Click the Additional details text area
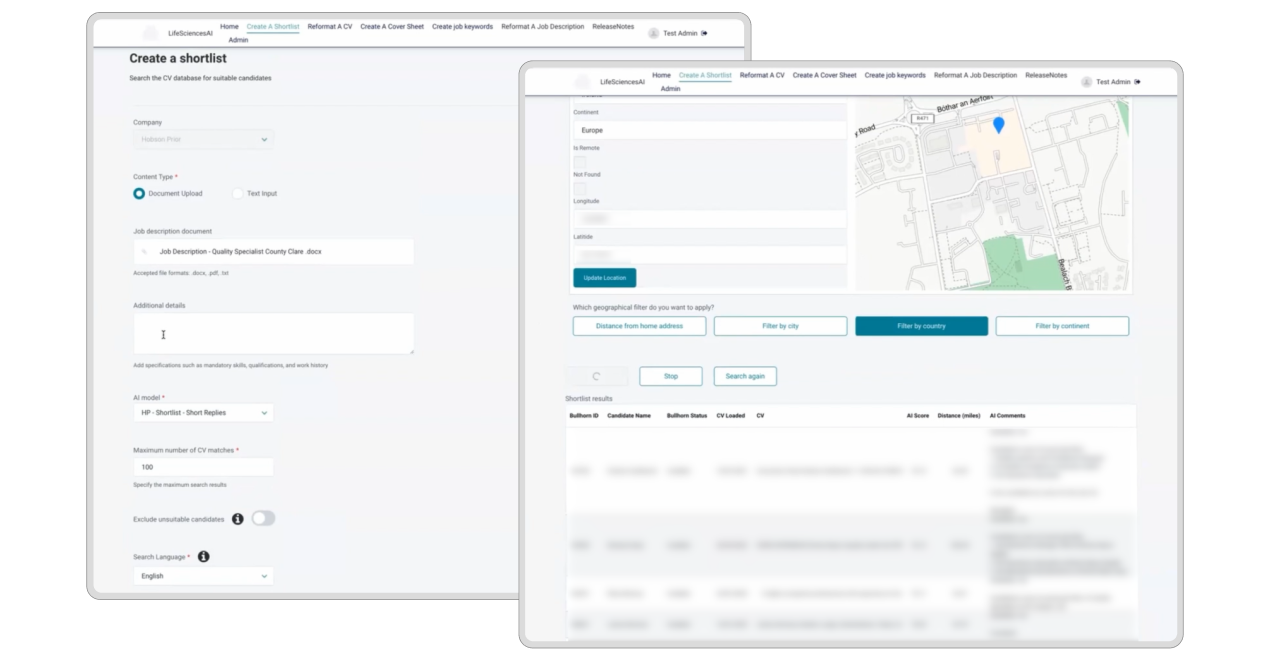Image resolution: width=1270 pixels, height=656 pixels. point(273,333)
